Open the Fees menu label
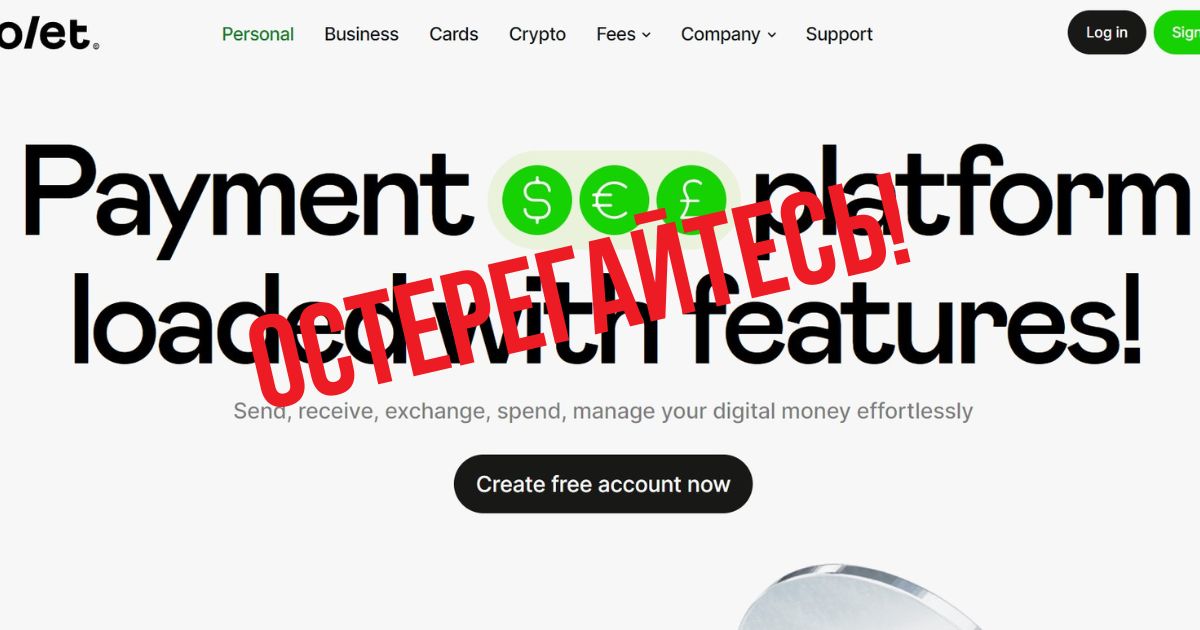This screenshot has width=1200, height=630. click(x=616, y=34)
